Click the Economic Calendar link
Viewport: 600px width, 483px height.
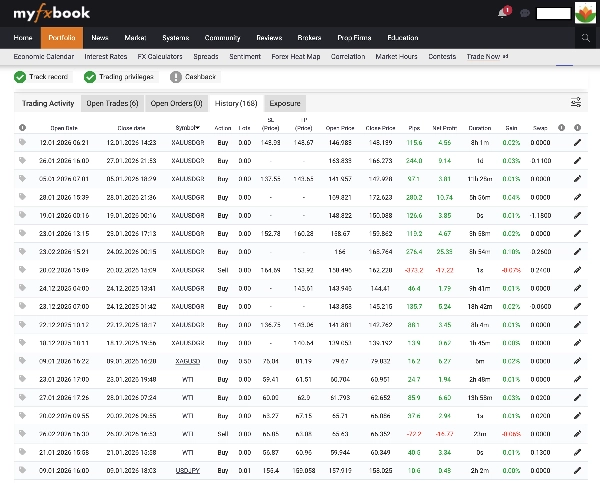45,57
